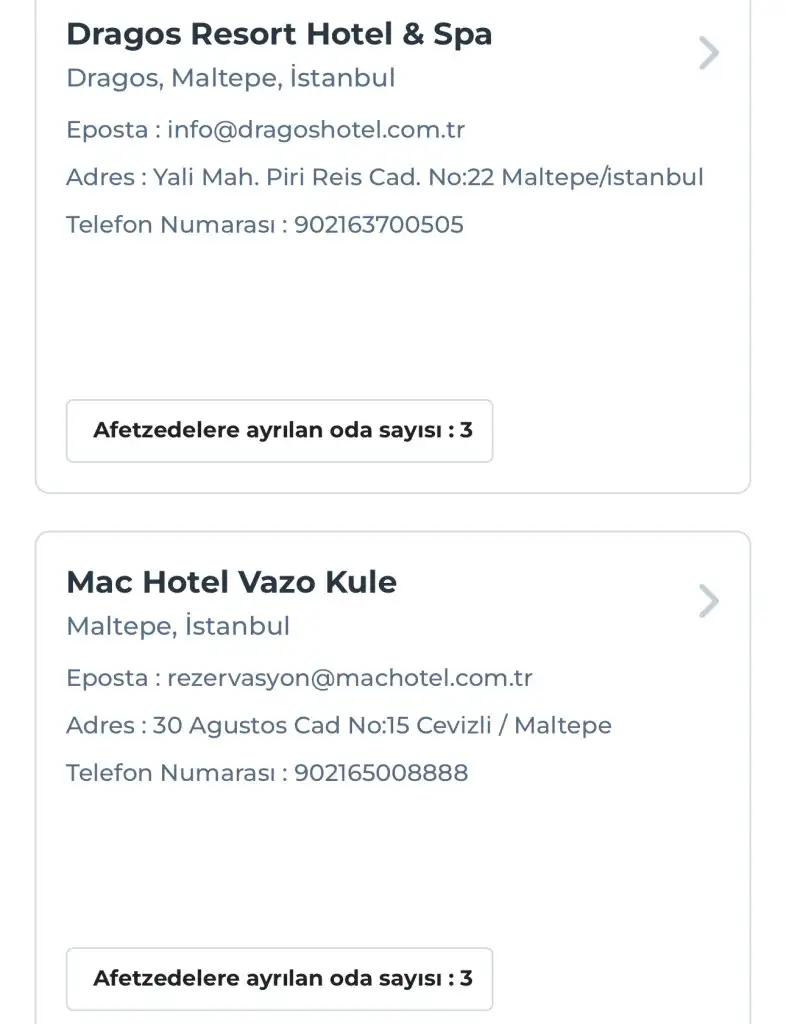Viewport: 786px width, 1024px height.
Task: Call Dragos phone number 902163700505
Action: click(x=379, y=224)
